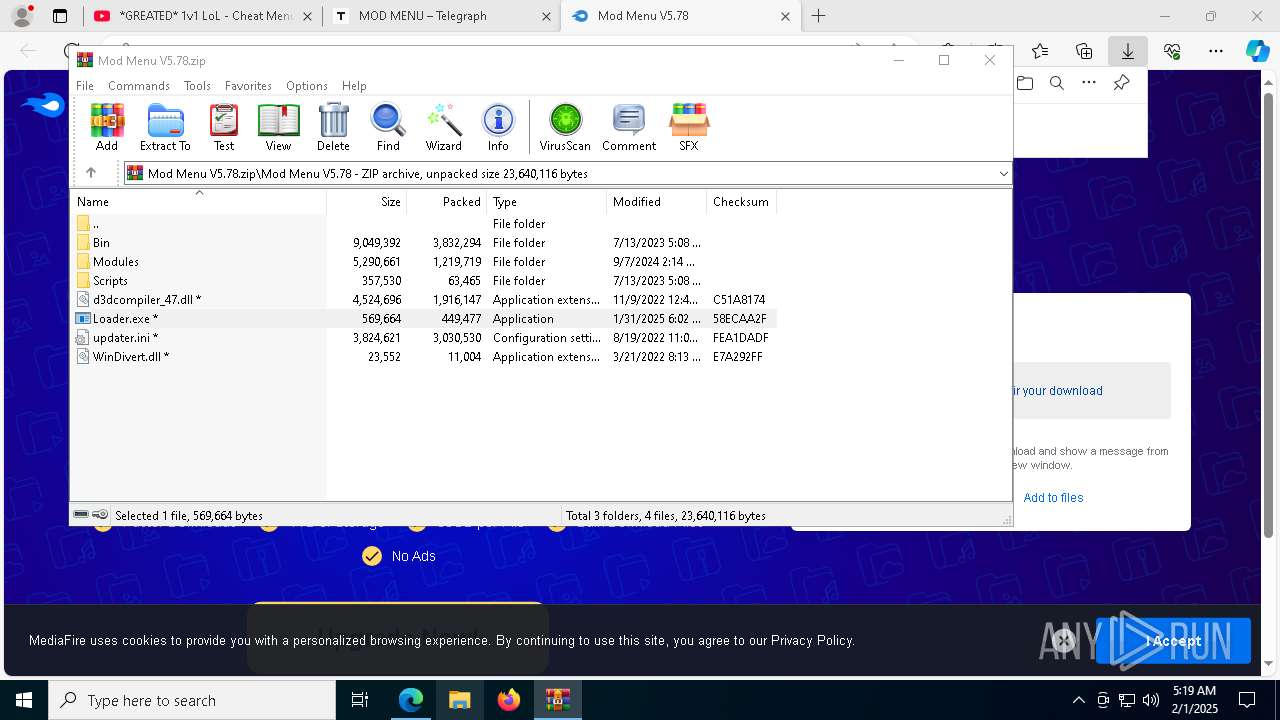
Task: Search downloads magnifier icon
Action: (x=1057, y=83)
